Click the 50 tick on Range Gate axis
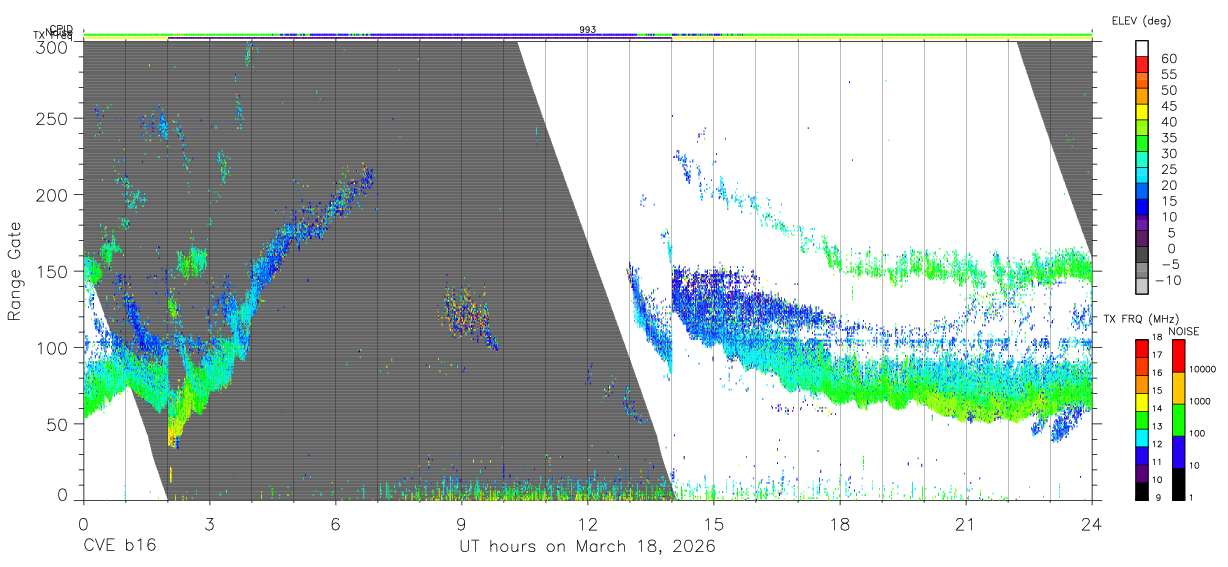The width and height of the screenshot is (1228, 567). [59, 423]
